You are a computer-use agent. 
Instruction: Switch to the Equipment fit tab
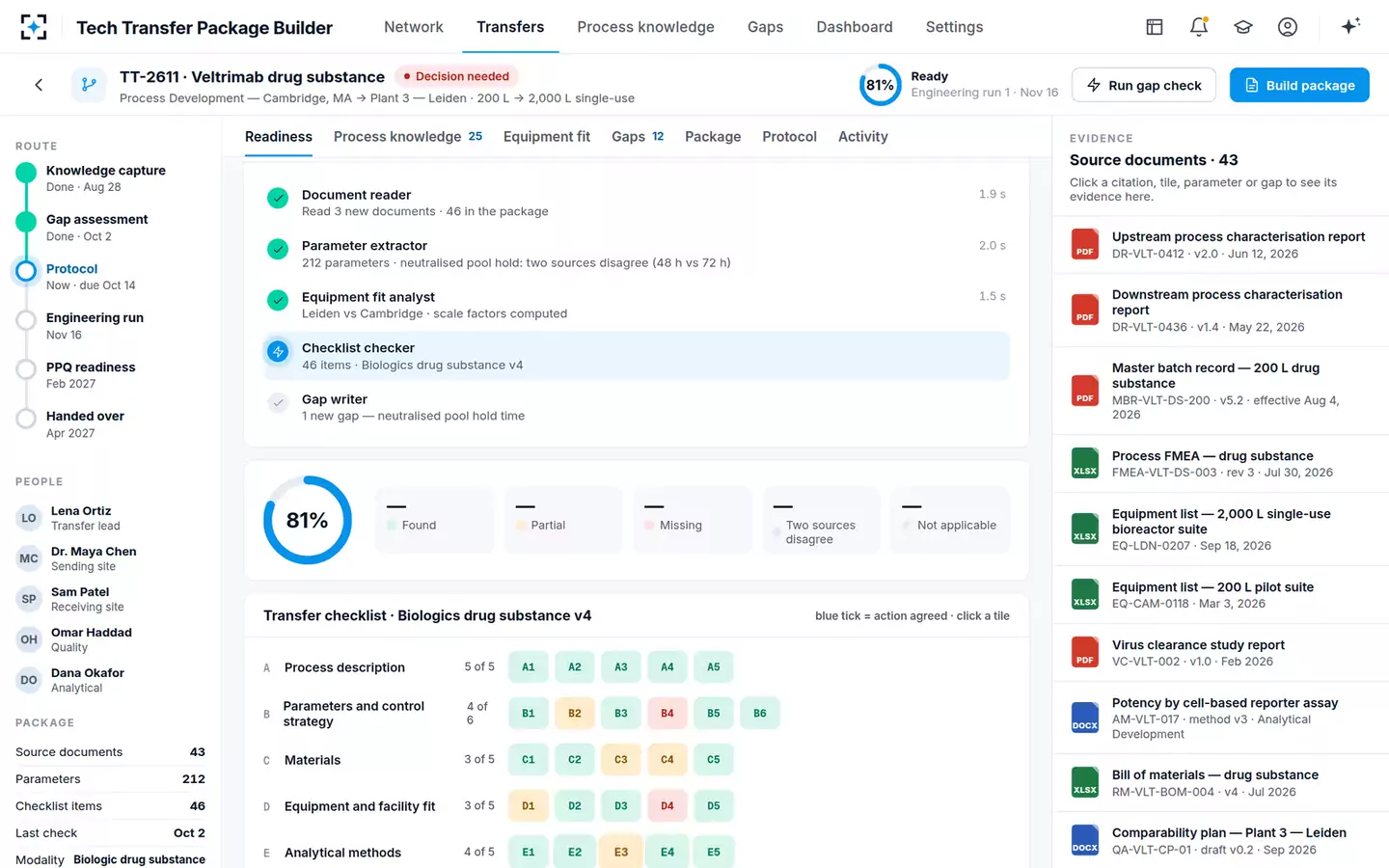tap(546, 137)
